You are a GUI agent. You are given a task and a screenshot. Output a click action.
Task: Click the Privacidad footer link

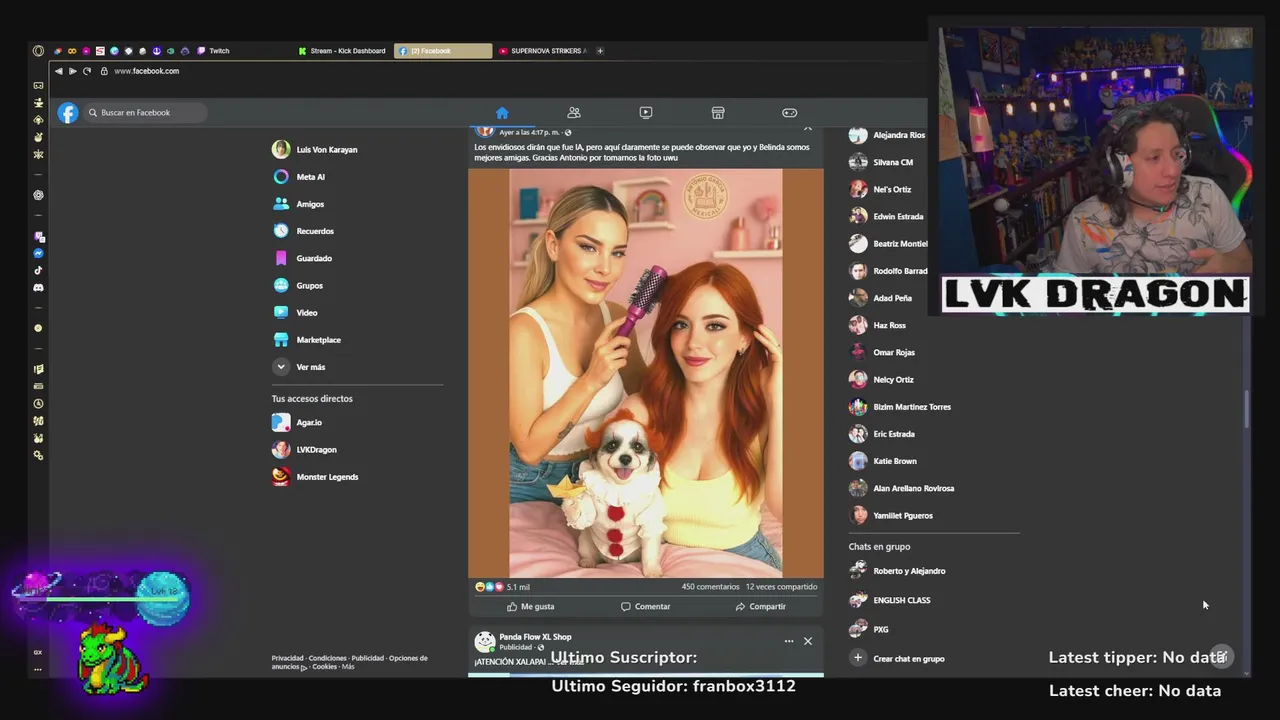coord(287,658)
